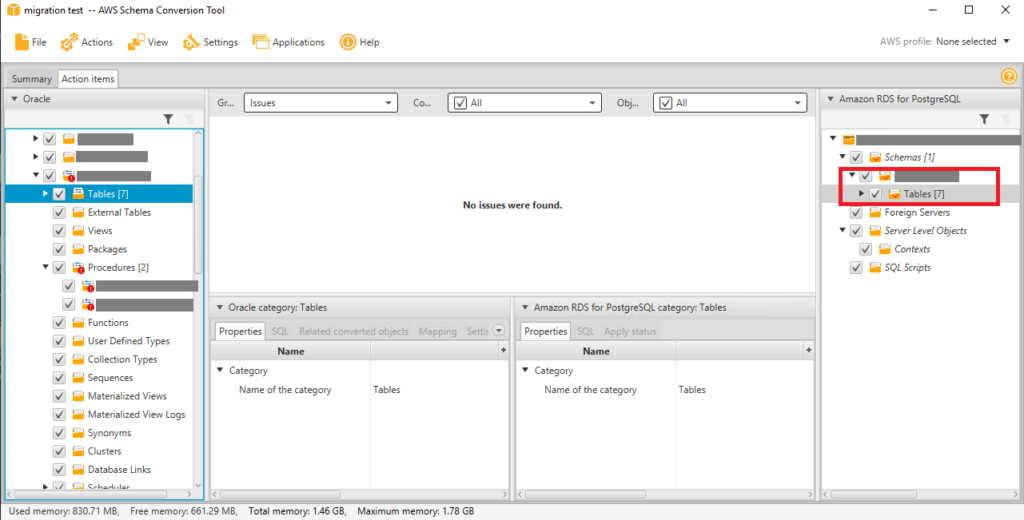This screenshot has width=1024, height=520.
Task: Click the Synonyms folder icon
Action: [x=78, y=432]
